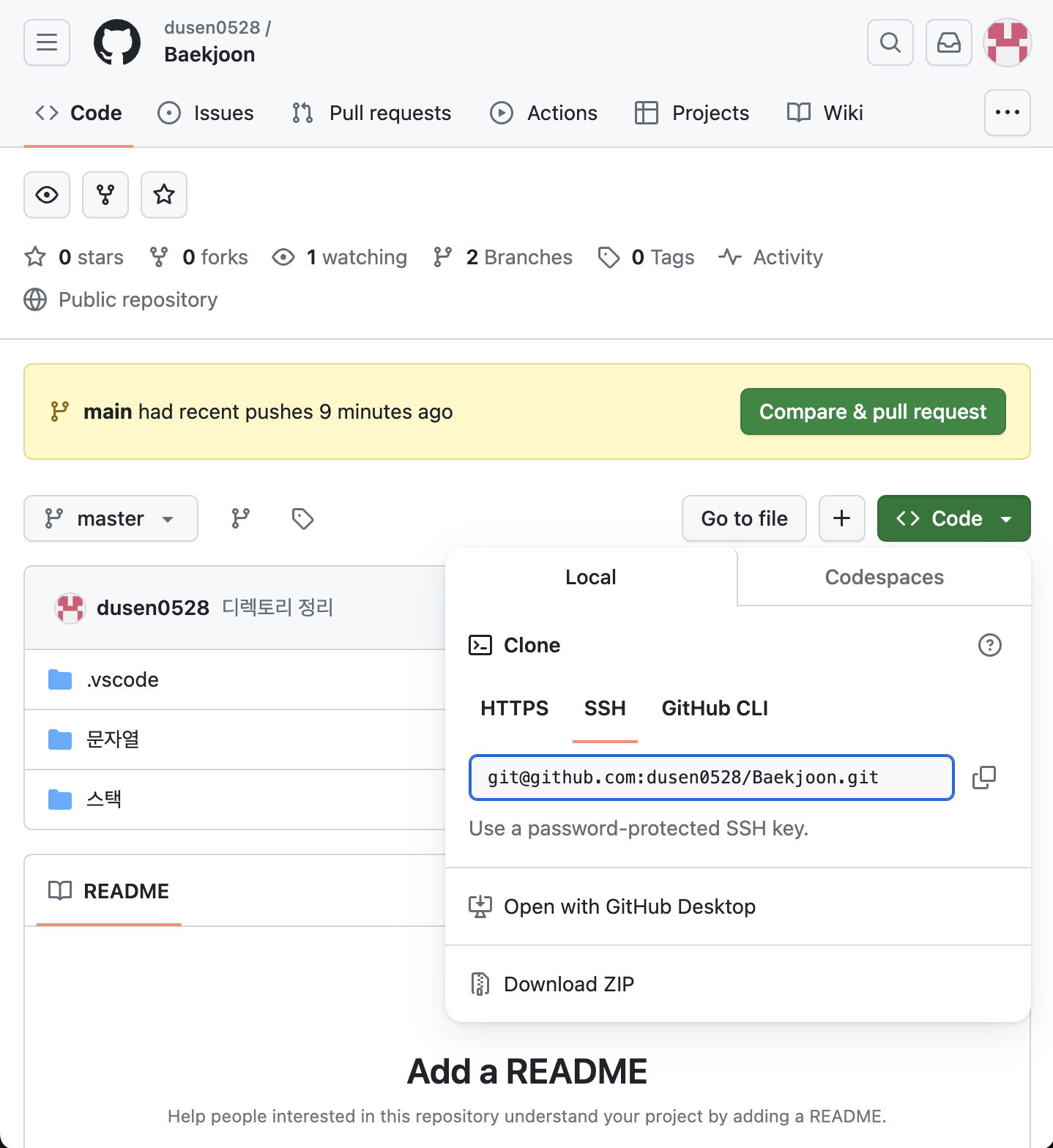Click Open with GitHub Desktop
The image size is (1053, 1148).
click(x=738, y=906)
